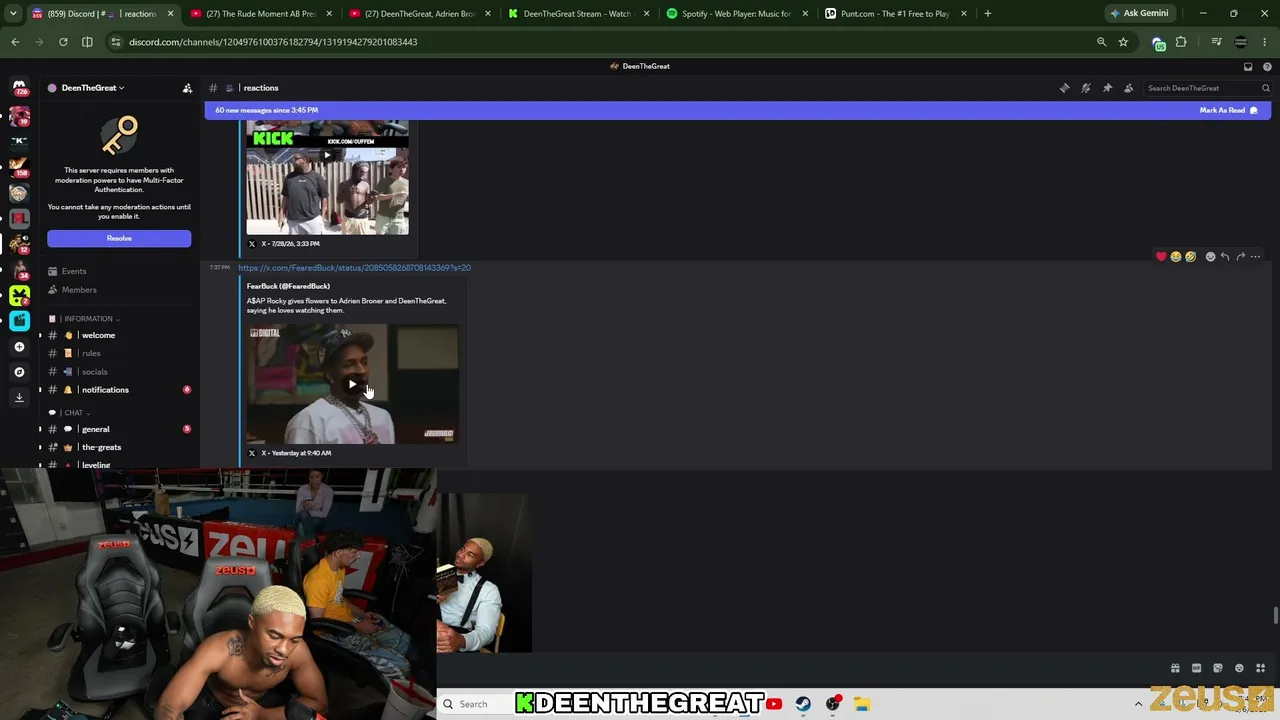
Task: Collapse the CHAT category
Action: coord(73,413)
